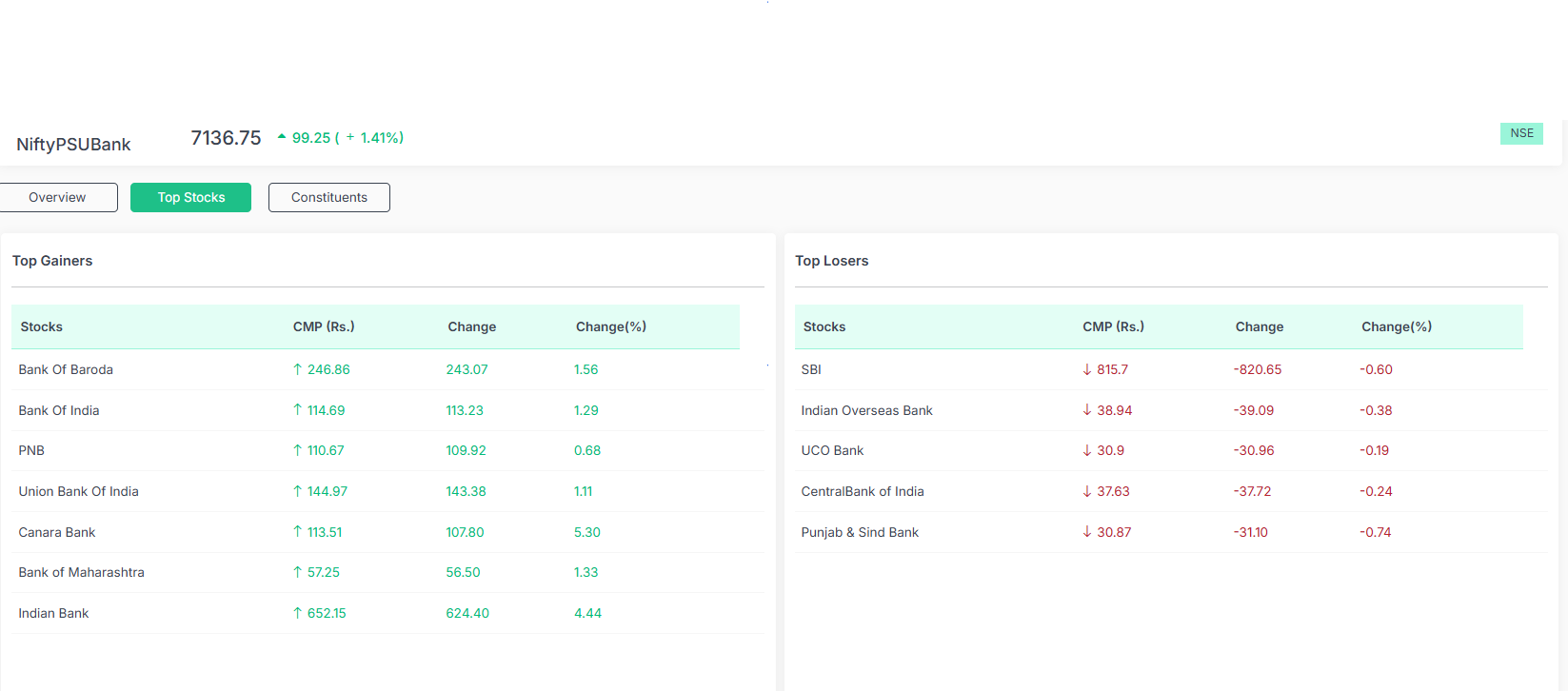Click green up arrow beside index change
Image resolution: width=1568 pixels, height=691 pixels.
(x=282, y=137)
